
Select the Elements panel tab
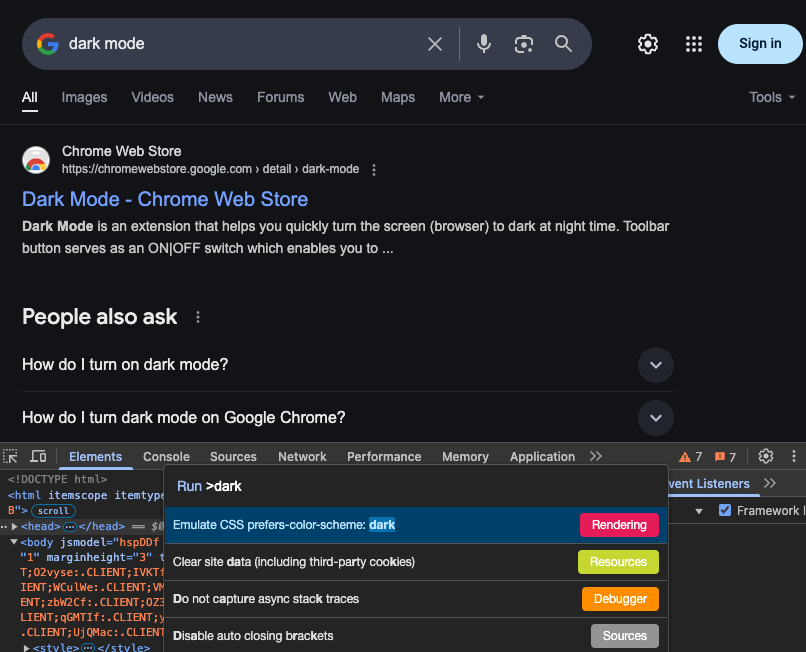[x=96, y=457]
